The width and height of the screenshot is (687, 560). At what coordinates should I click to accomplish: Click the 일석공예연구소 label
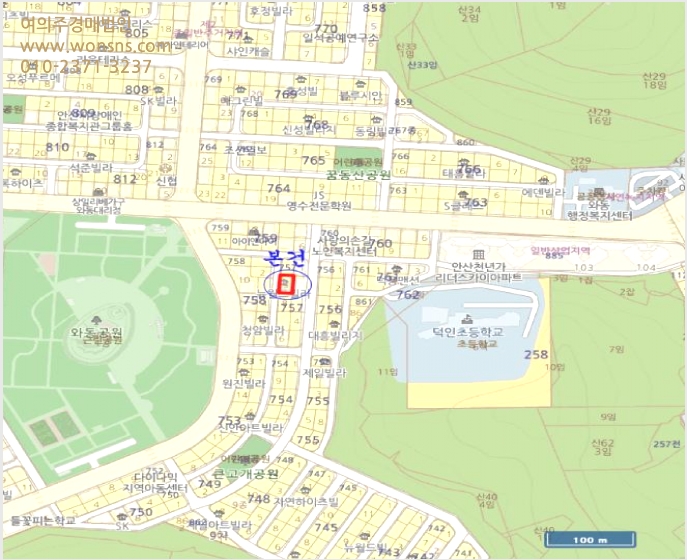[x=340, y=38]
